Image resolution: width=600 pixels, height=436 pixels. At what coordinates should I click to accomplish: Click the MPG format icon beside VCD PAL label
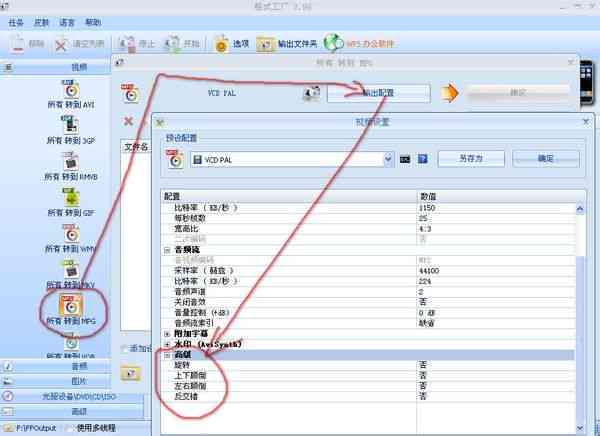(130, 94)
